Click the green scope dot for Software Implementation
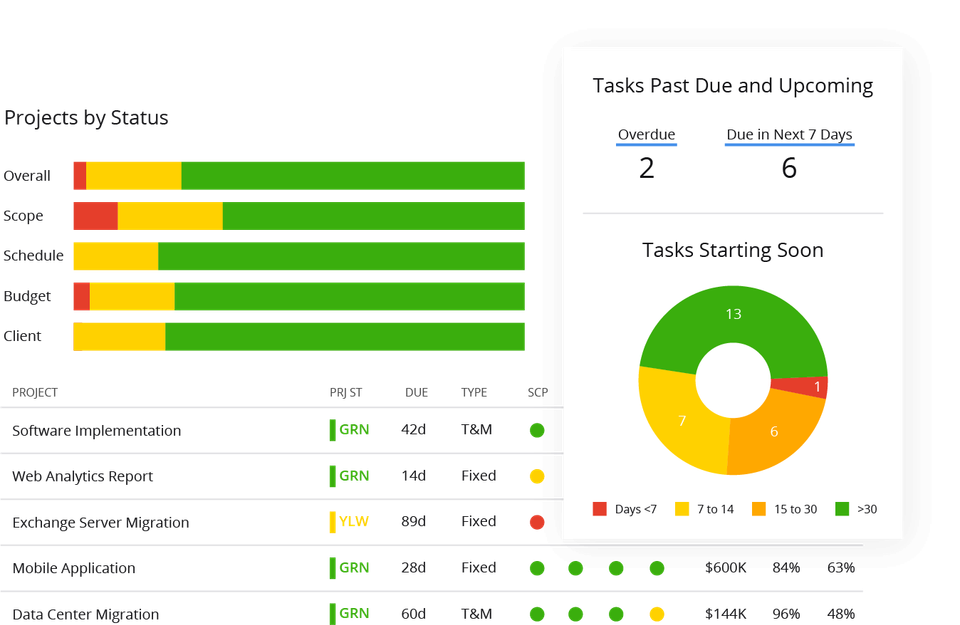 (x=537, y=431)
